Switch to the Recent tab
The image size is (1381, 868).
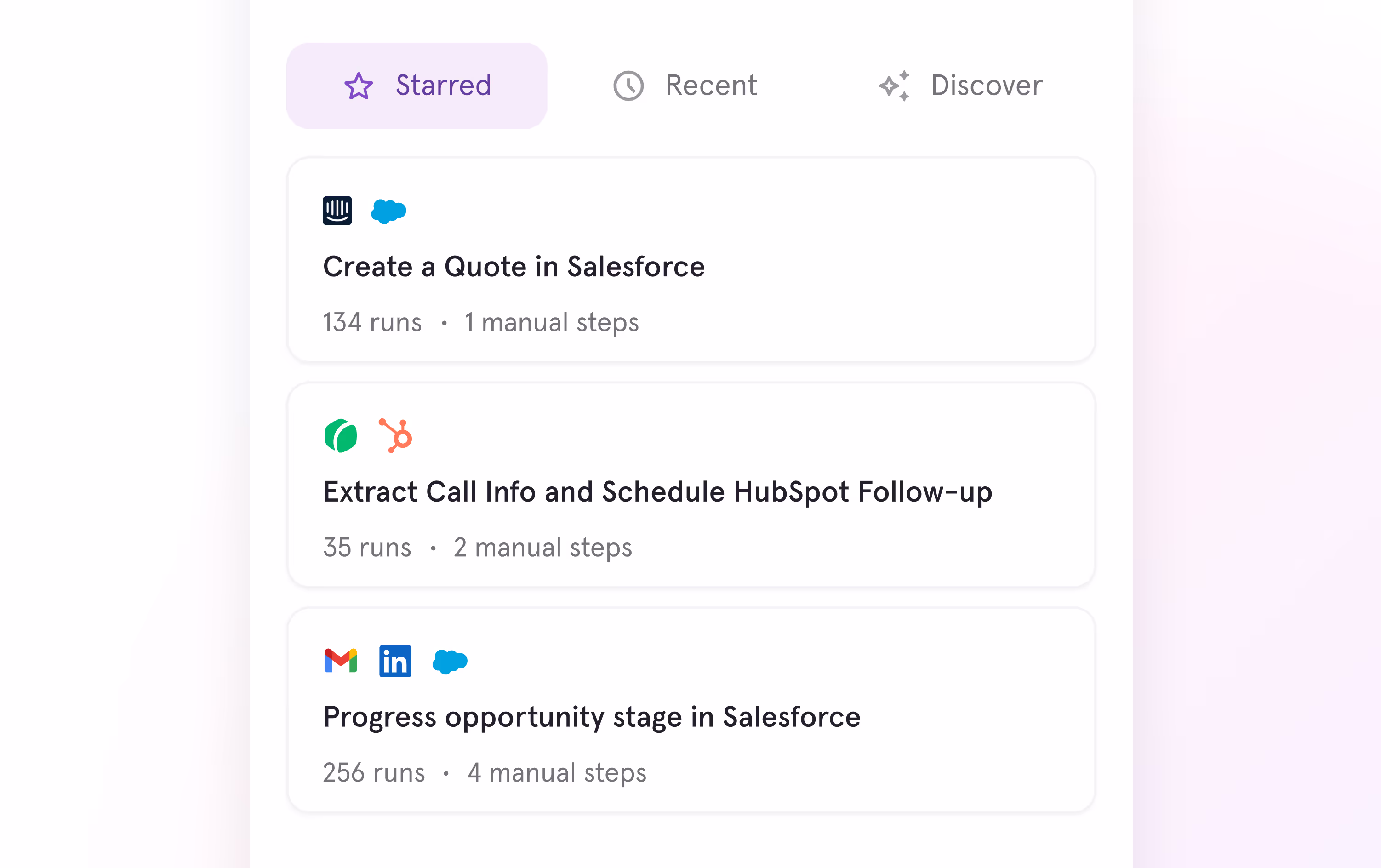click(685, 86)
